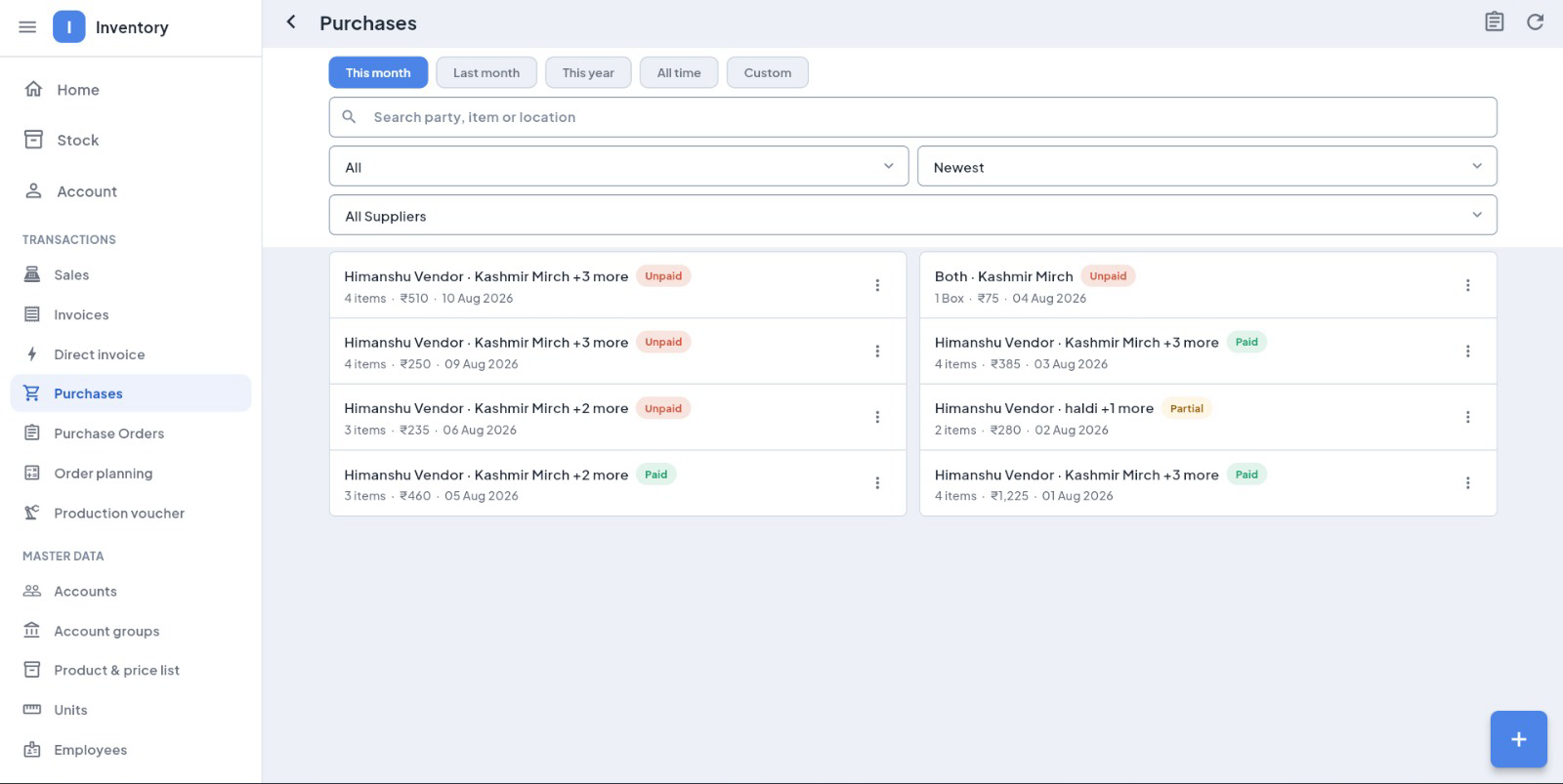
Task: Open the 01 Aug 2026 purchase entry
Action: click(1207, 483)
